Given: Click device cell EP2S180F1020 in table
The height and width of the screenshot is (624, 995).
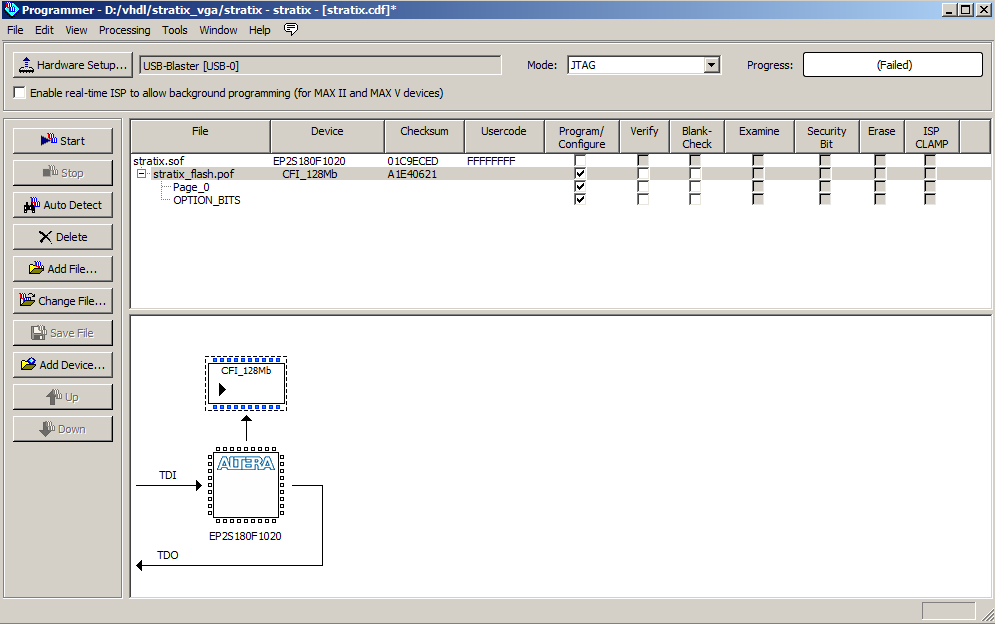Looking at the screenshot, I should pos(309,161).
